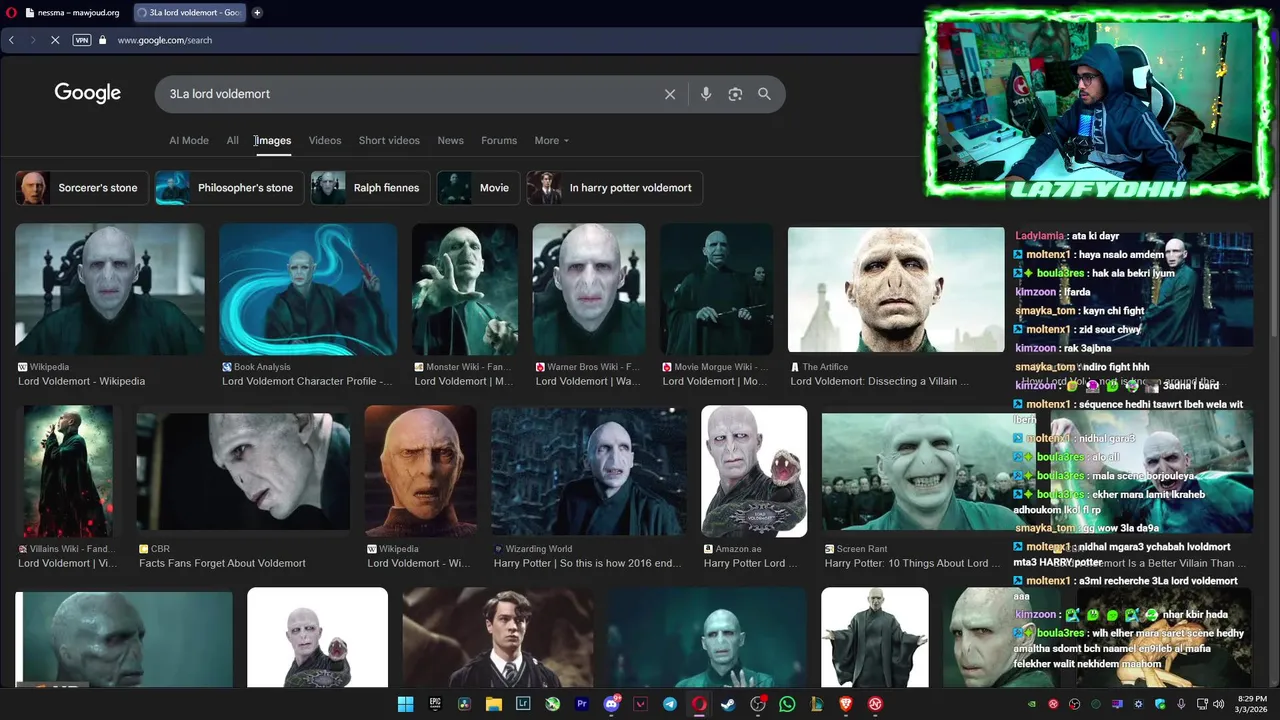Open DaVinci Resolve from the taskbar

pos(464,704)
